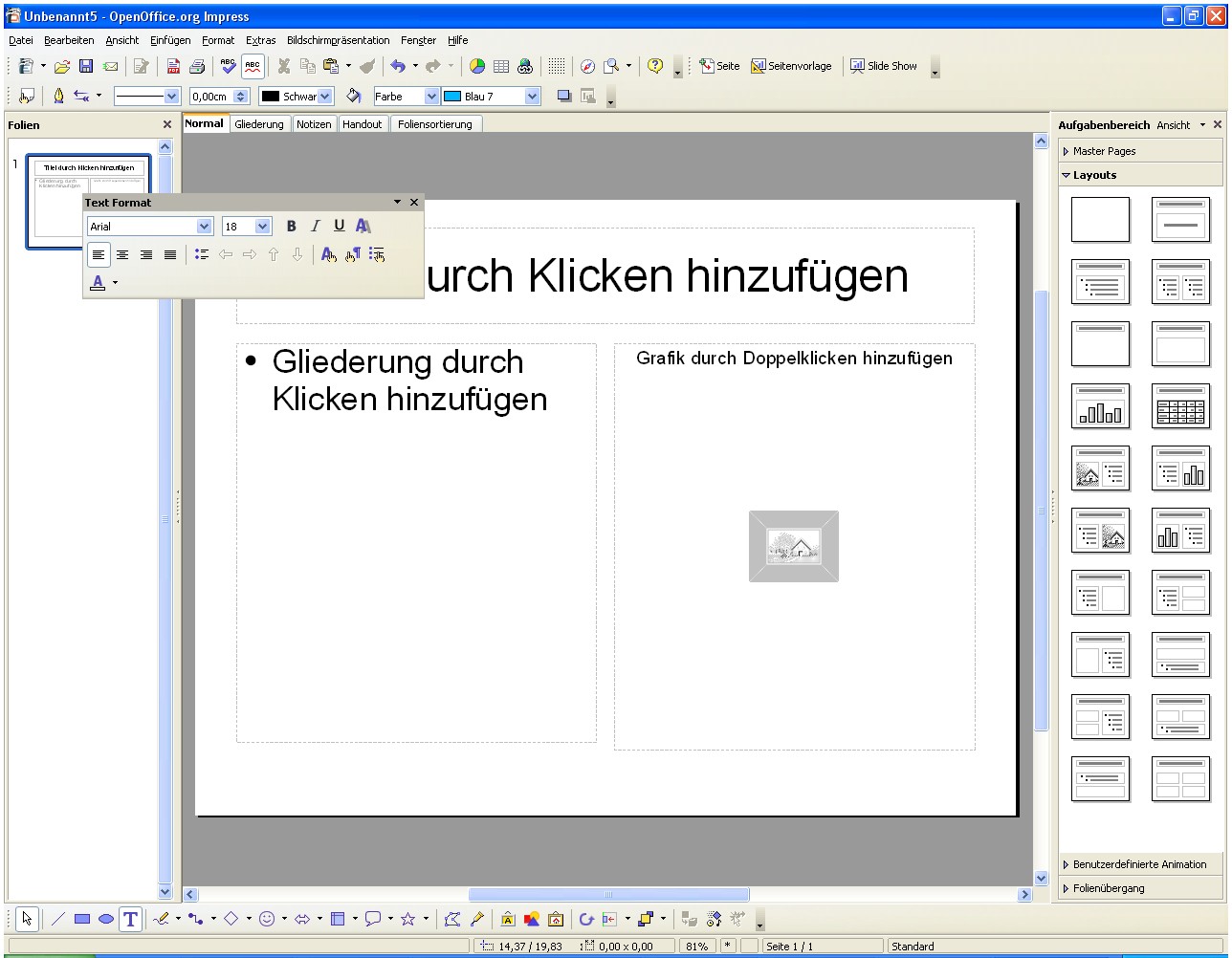This screenshot has height=958, width=1232.
Task: Open the Navigator compass icon
Action: click(x=587, y=66)
